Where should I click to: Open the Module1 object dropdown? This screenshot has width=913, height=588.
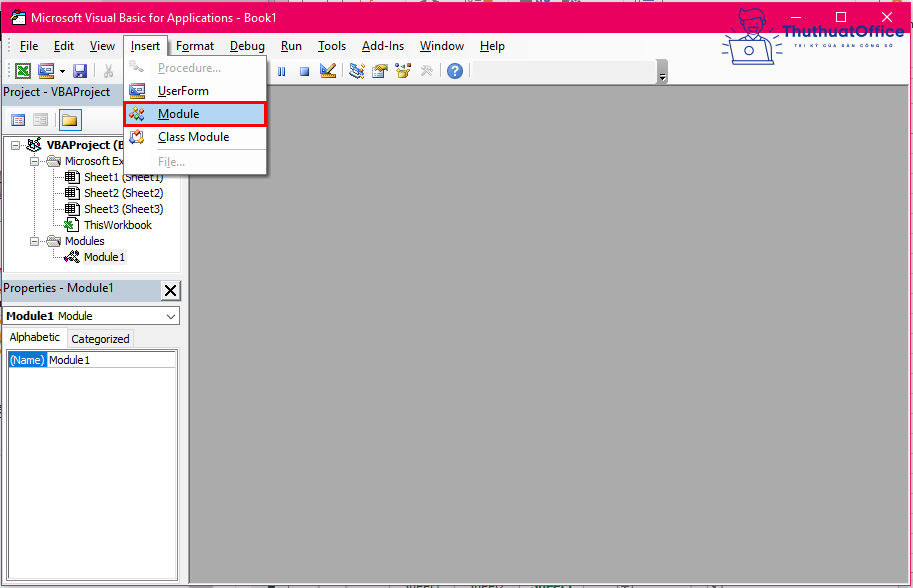170,315
